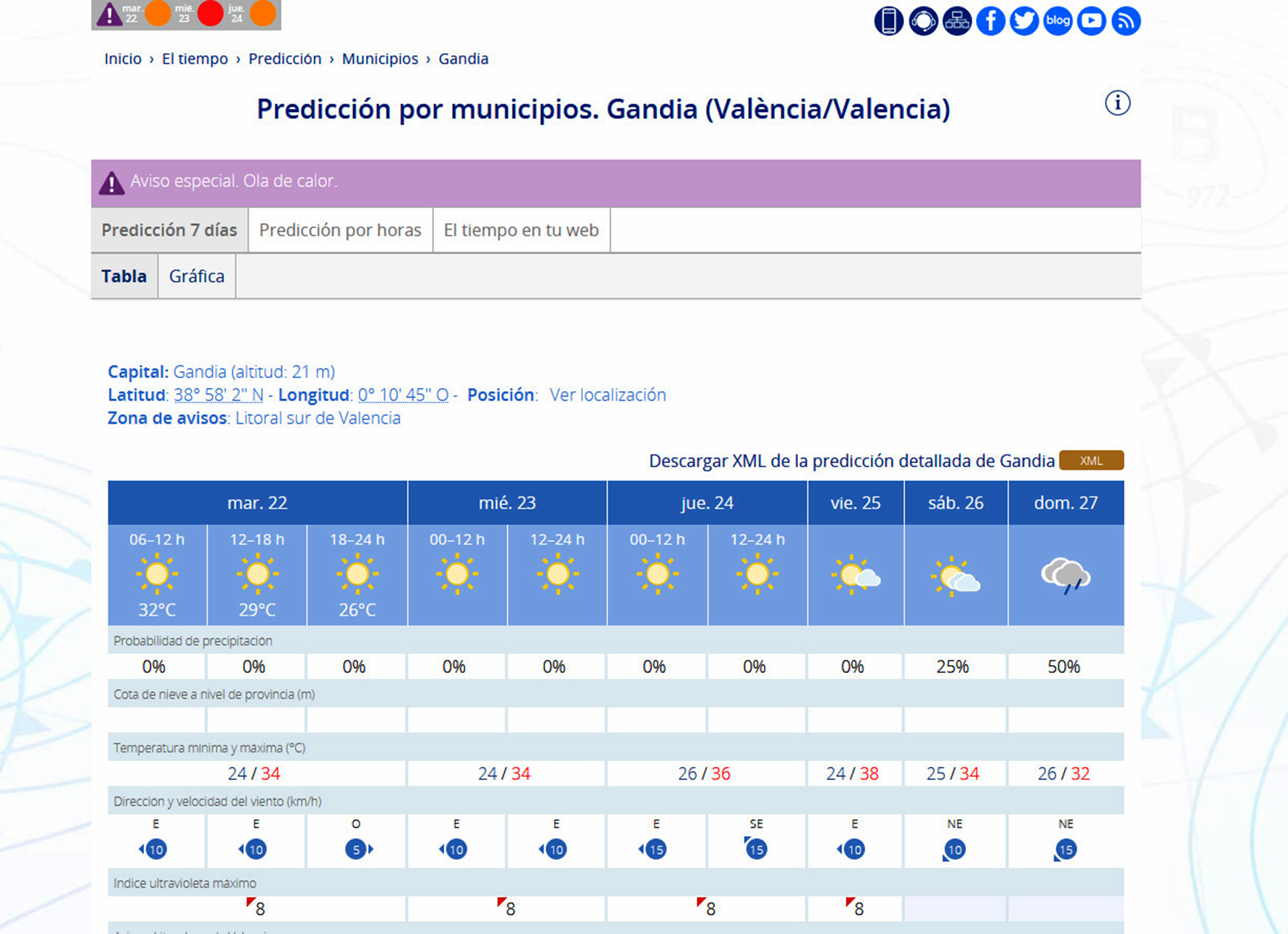
Task: Click the warning triangle icon at top-left
Action: coord(109,13)
